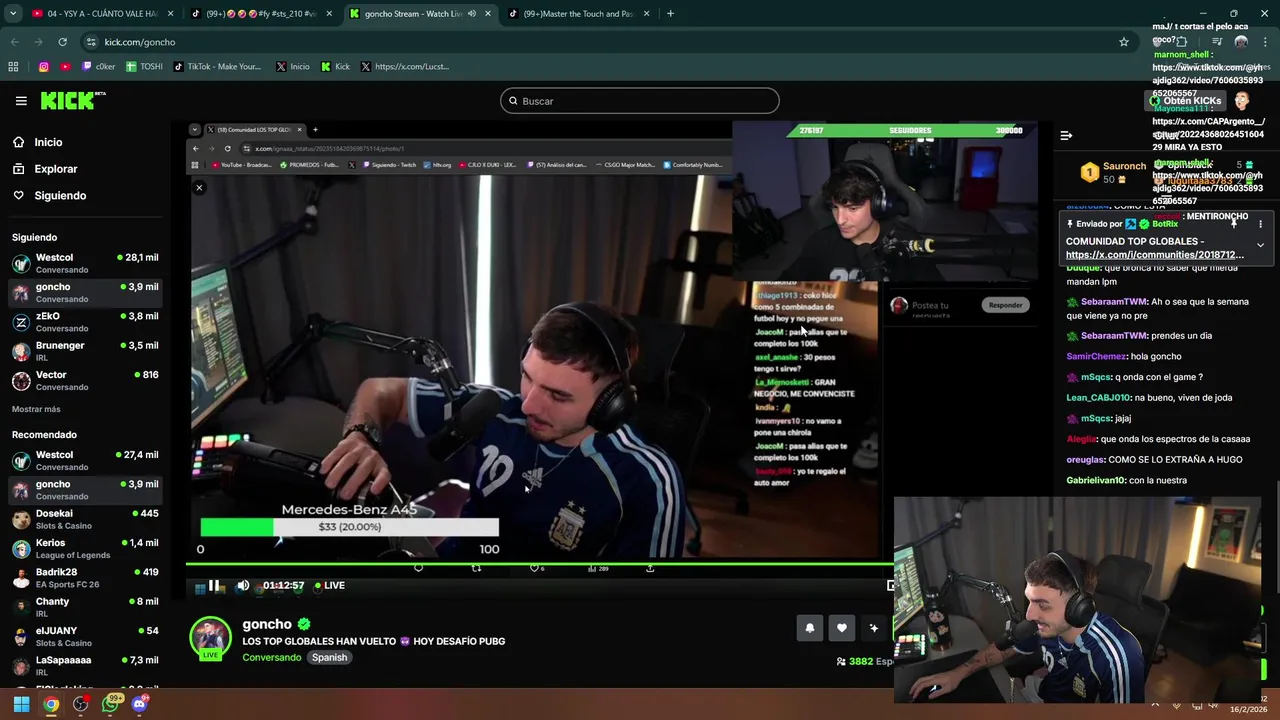The image size is (1280, 720).
Task: Click the Obtén KICKs button
Action: 1185,101
